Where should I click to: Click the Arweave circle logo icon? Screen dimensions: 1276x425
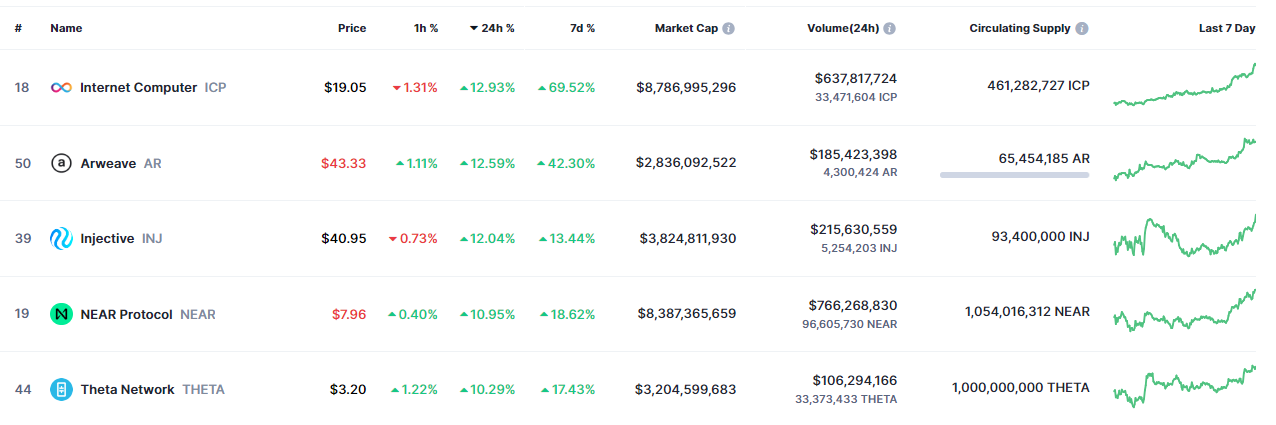click(x=61, y=163)
